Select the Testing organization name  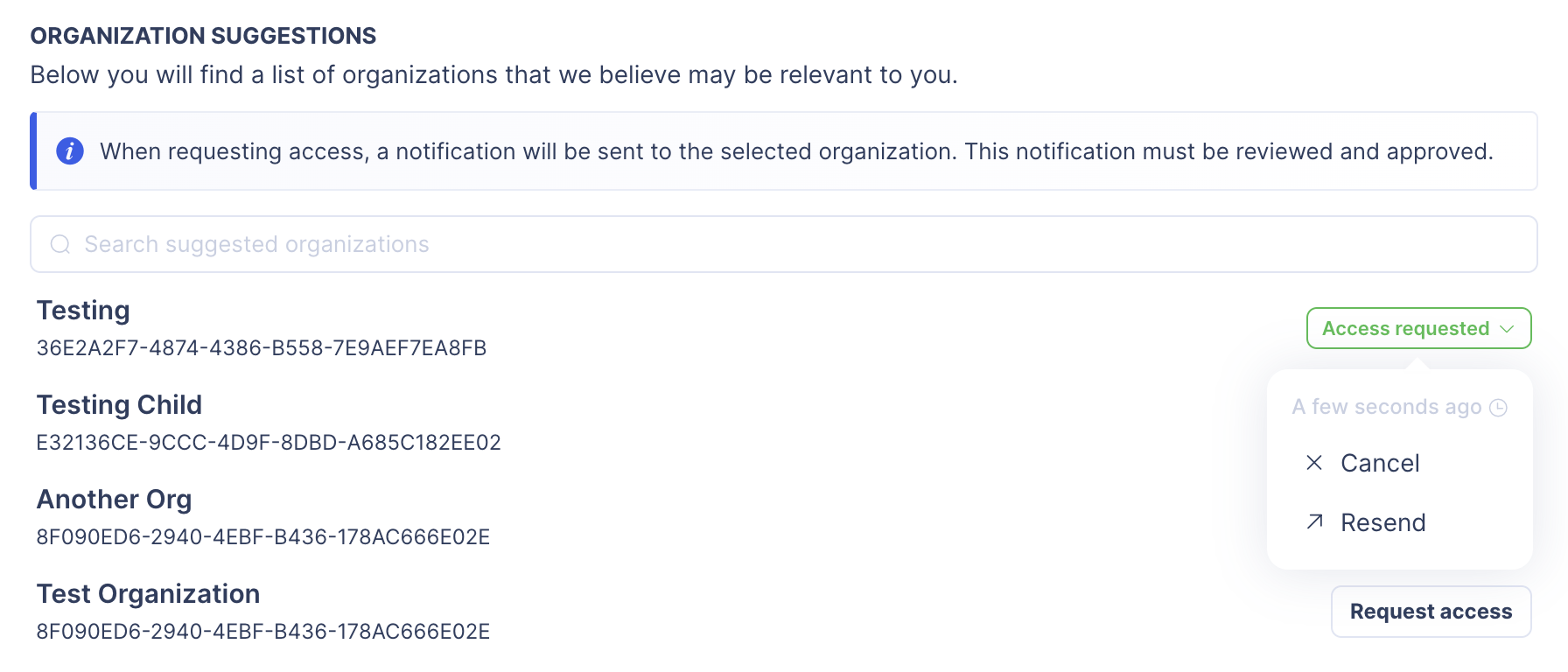click(83, 311)
